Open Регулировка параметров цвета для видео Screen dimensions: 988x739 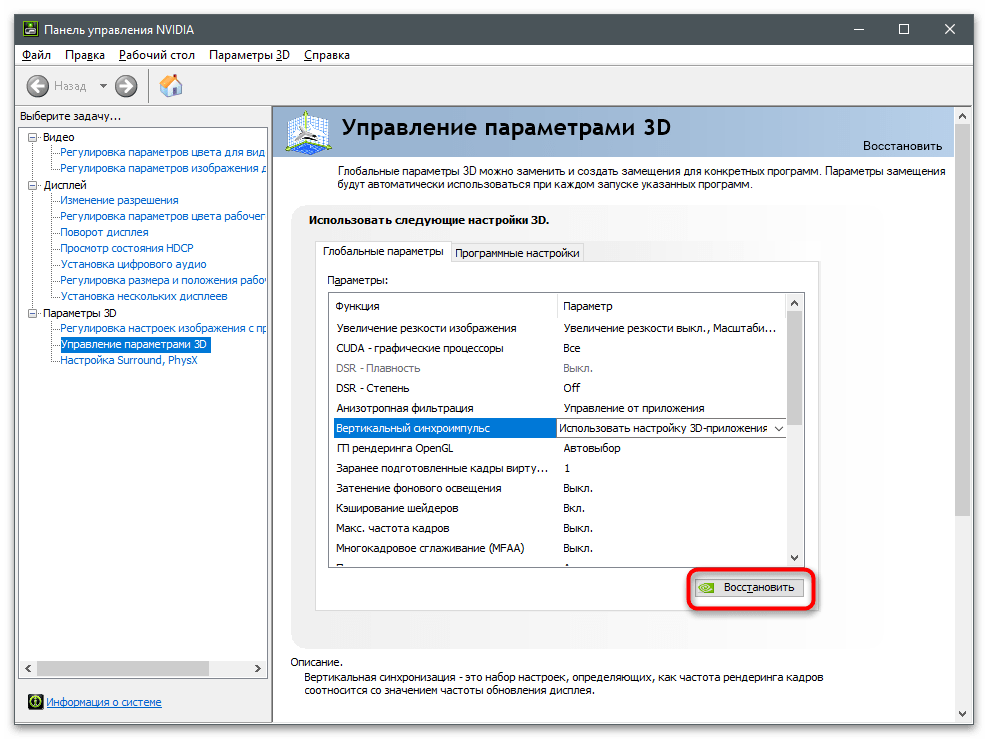coord(163,152)
